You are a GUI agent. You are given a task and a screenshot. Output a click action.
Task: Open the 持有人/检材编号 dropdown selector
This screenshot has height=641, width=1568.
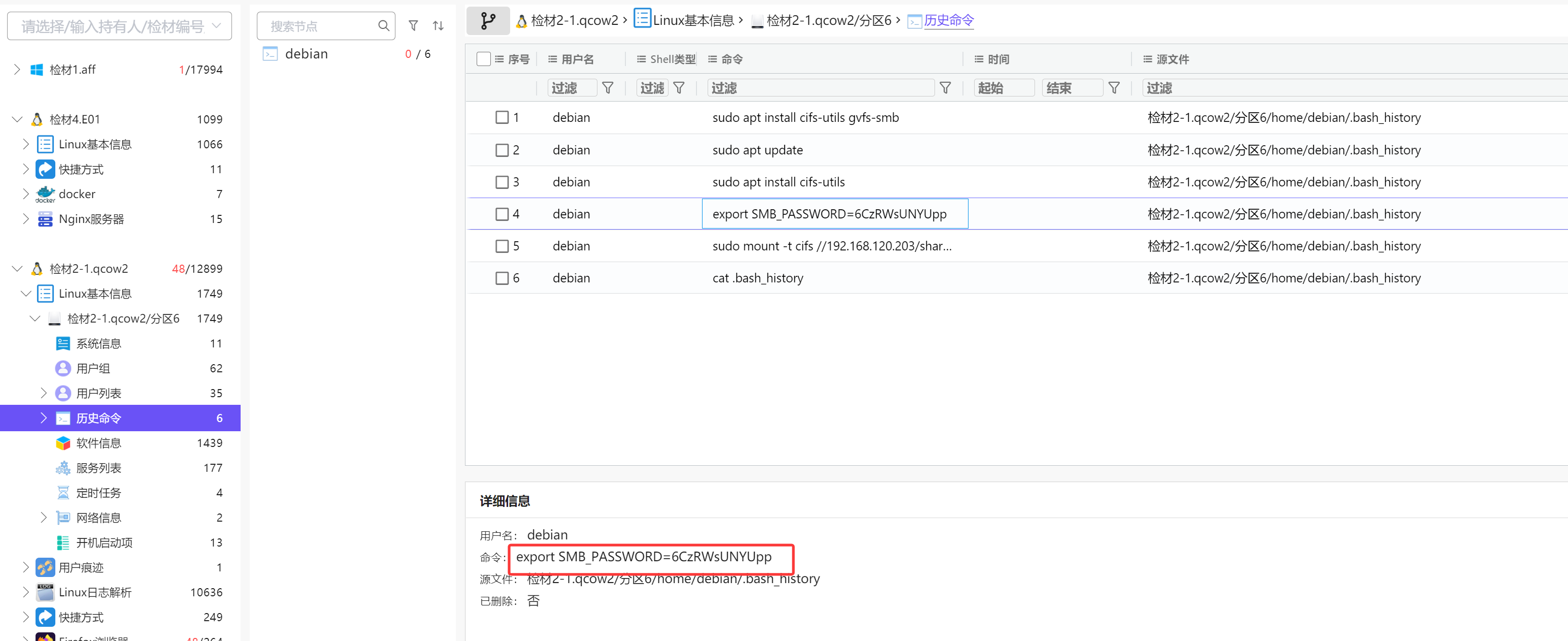[119, 26]
